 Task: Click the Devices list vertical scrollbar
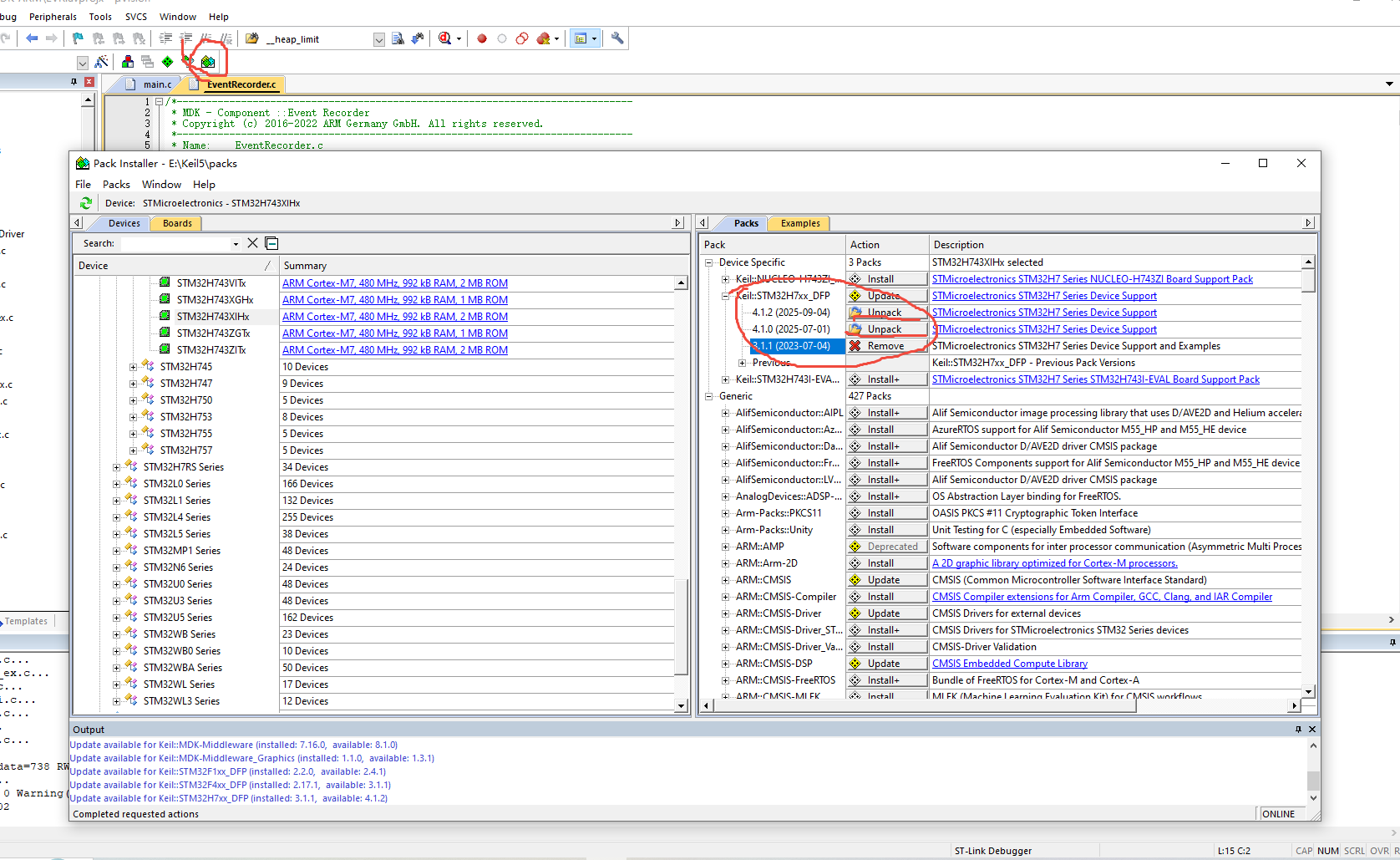(681, 495)
